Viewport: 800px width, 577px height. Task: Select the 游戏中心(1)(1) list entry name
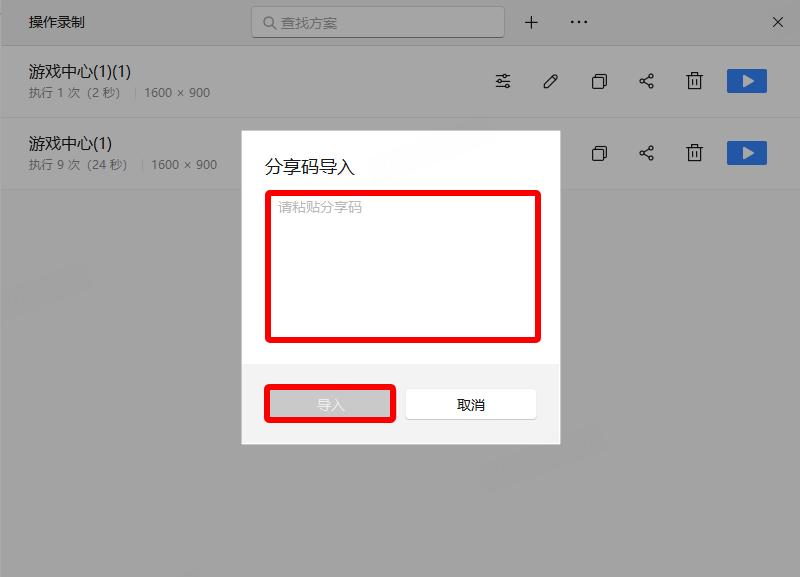(80, 72)
